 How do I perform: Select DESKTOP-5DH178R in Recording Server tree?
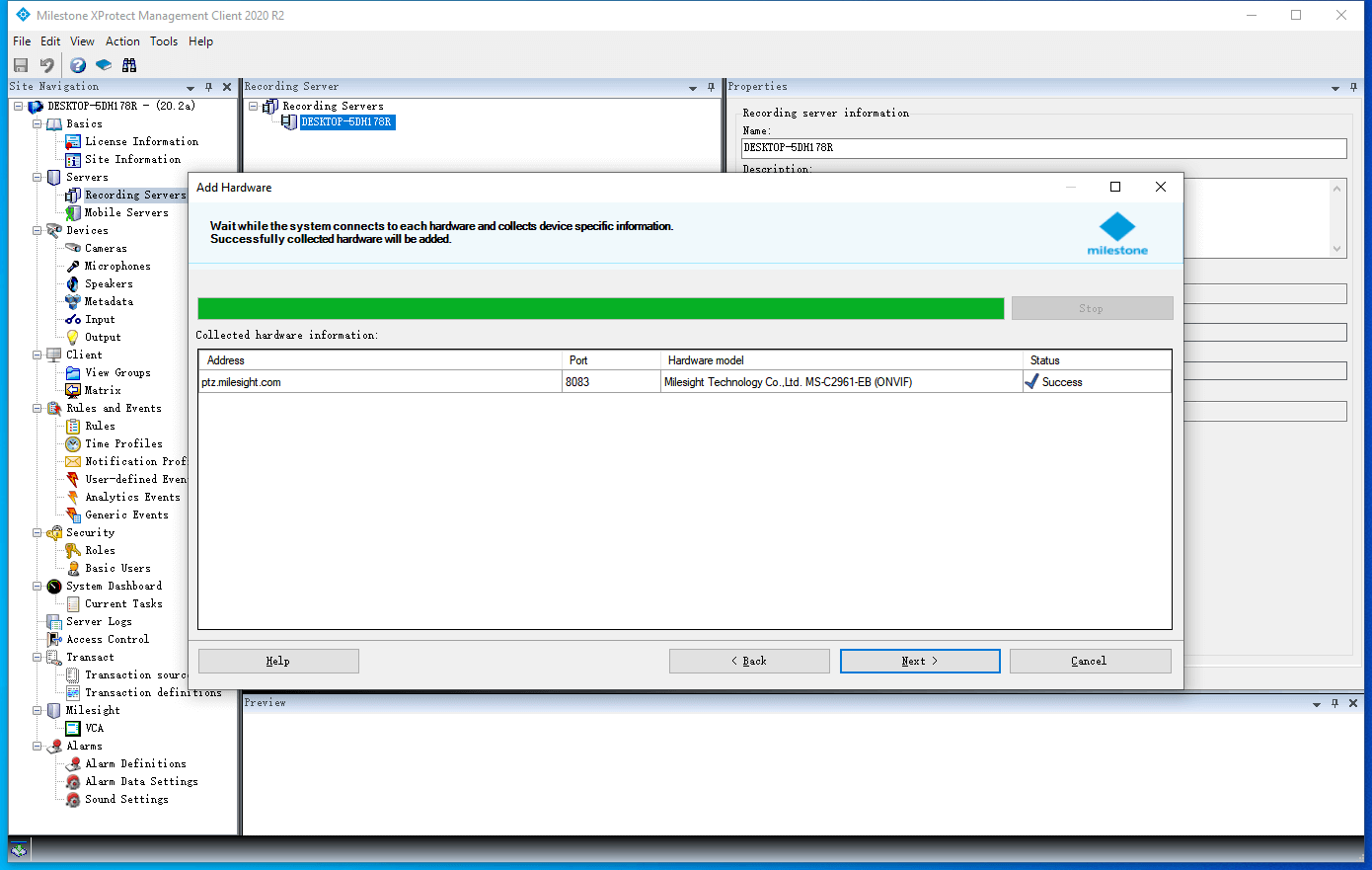[345, 122]
